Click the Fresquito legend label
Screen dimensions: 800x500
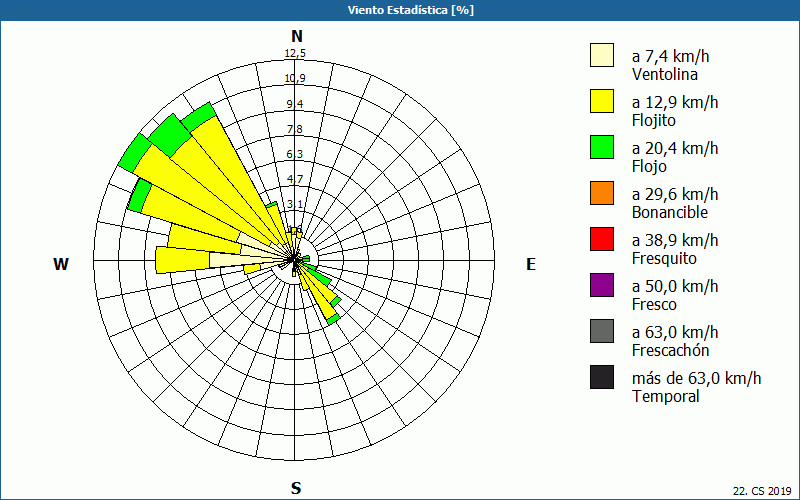pyautogui.click(x=664, y=258)
